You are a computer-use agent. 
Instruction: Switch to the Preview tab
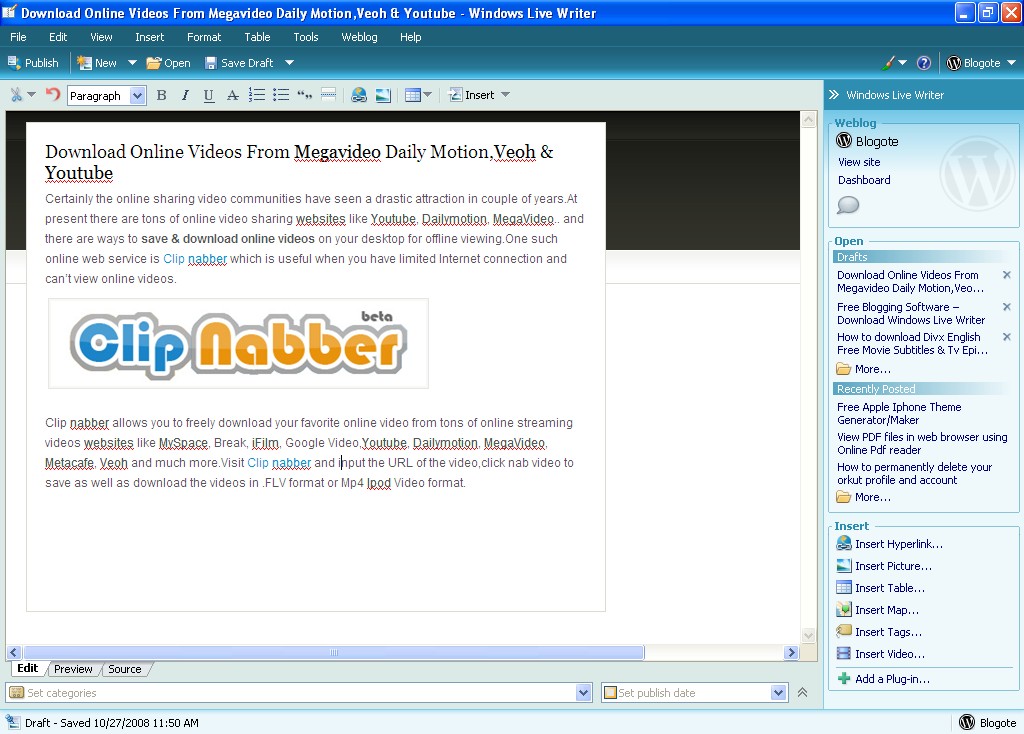point(73,669)
